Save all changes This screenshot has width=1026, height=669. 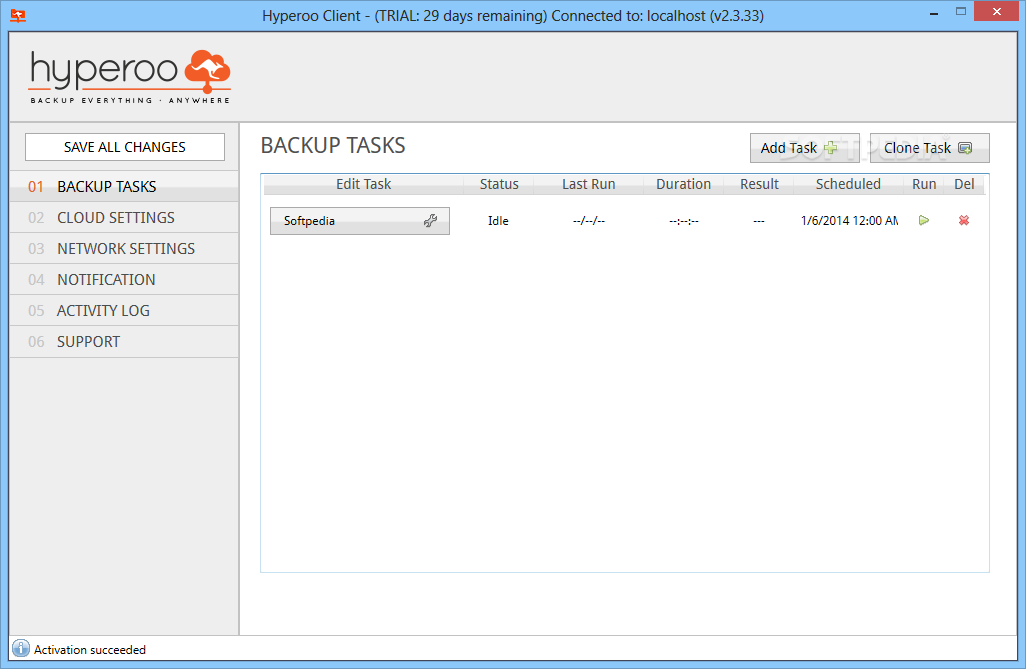coord(125,147)
